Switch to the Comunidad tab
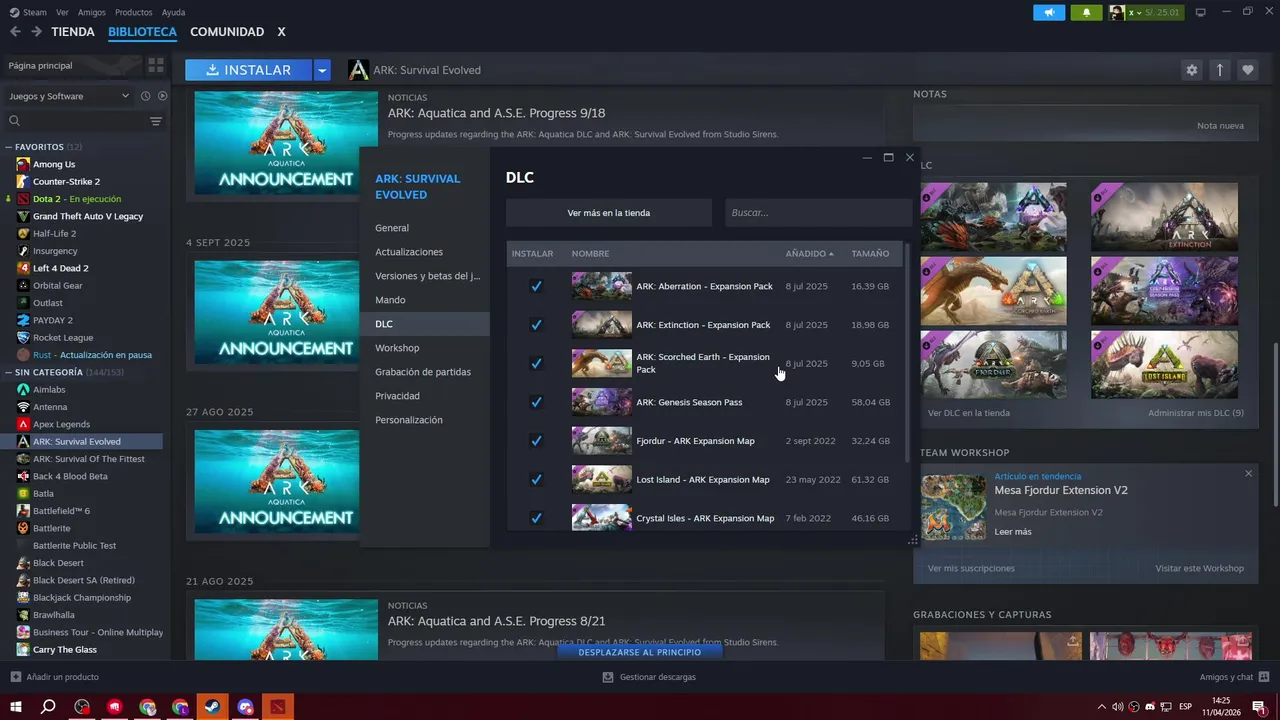The image size is (1280, 720). coord(227,32)
